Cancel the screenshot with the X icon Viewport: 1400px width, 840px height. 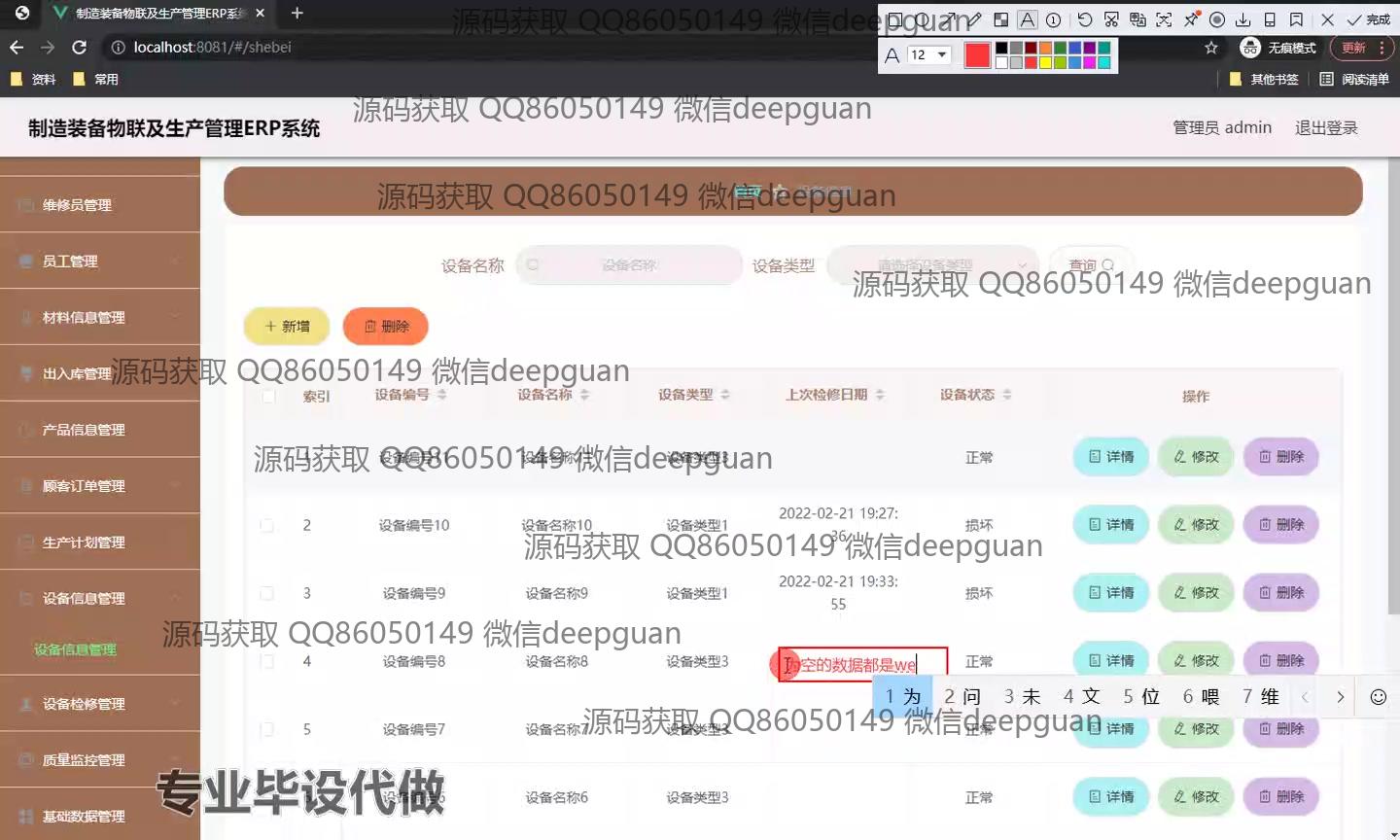point(1327,19)
